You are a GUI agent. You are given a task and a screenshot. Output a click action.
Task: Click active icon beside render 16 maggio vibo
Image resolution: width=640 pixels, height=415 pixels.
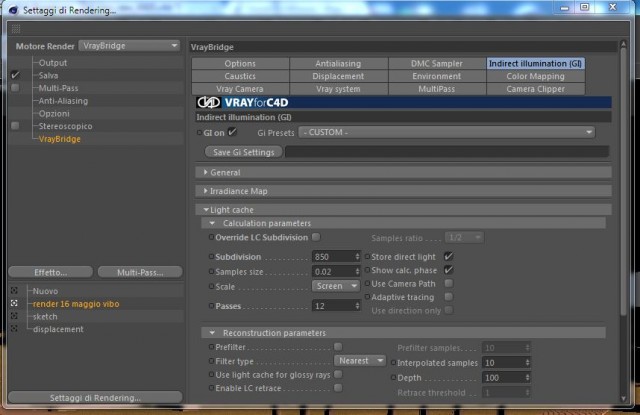click(14, 303)
